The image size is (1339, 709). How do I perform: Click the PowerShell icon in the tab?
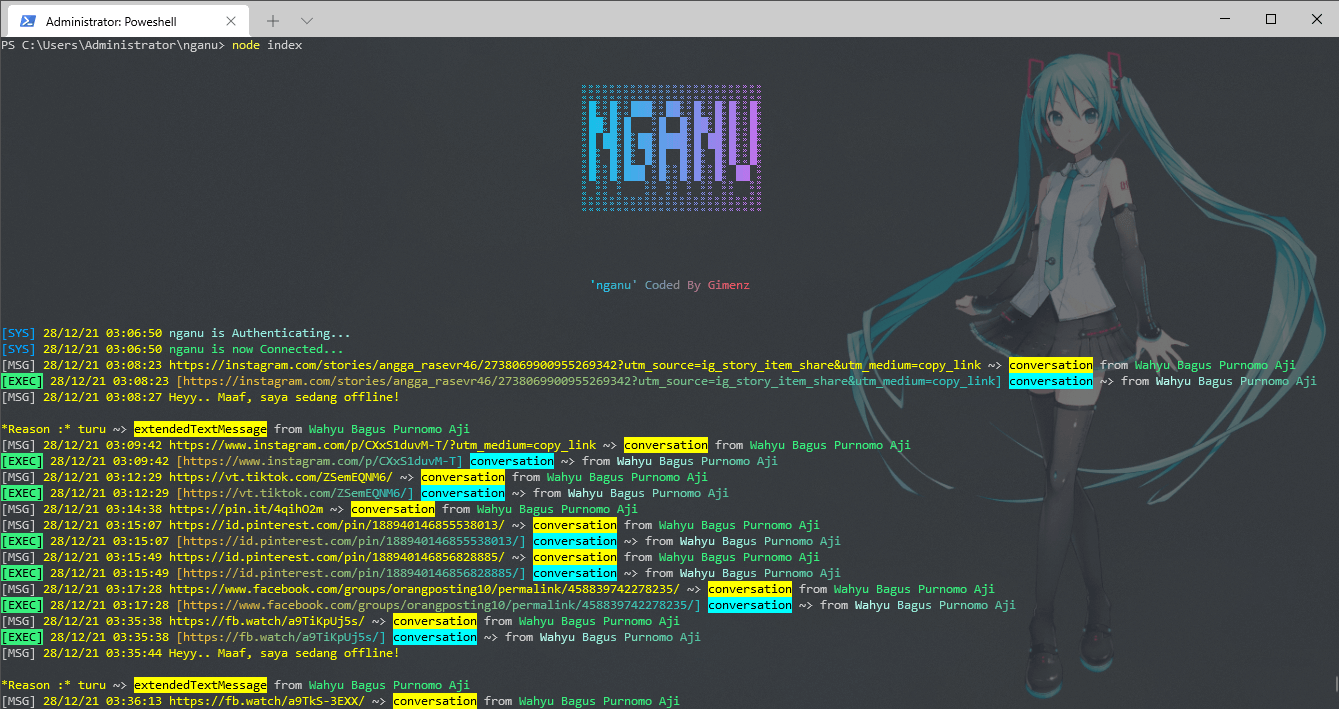[27, 21]
